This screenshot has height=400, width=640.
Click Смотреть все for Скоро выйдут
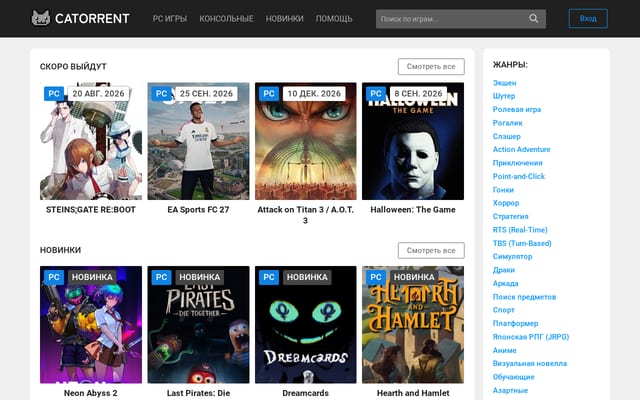(x=431, y=67)
